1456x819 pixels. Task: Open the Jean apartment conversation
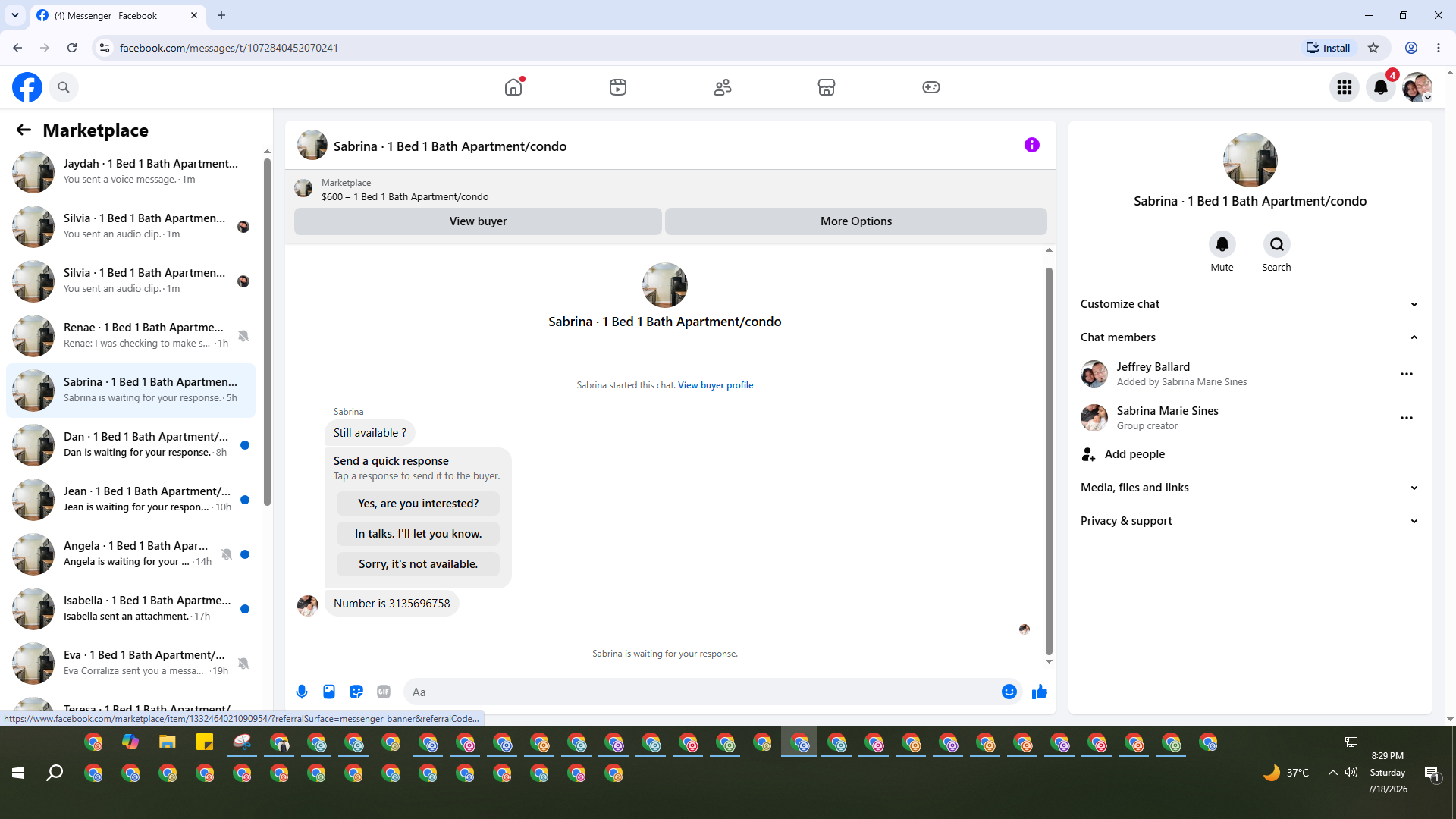point(131,499)
